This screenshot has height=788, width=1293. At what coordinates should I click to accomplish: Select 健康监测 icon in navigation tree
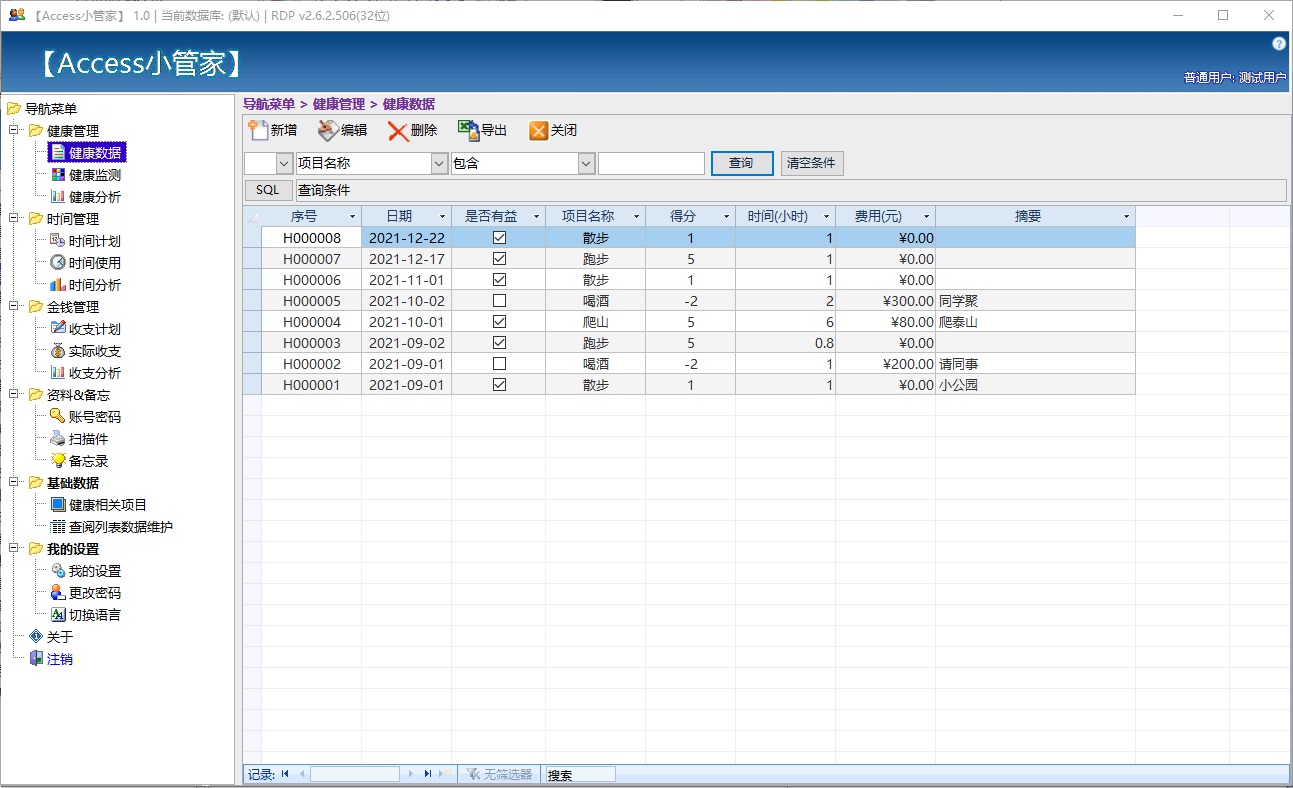58,175
